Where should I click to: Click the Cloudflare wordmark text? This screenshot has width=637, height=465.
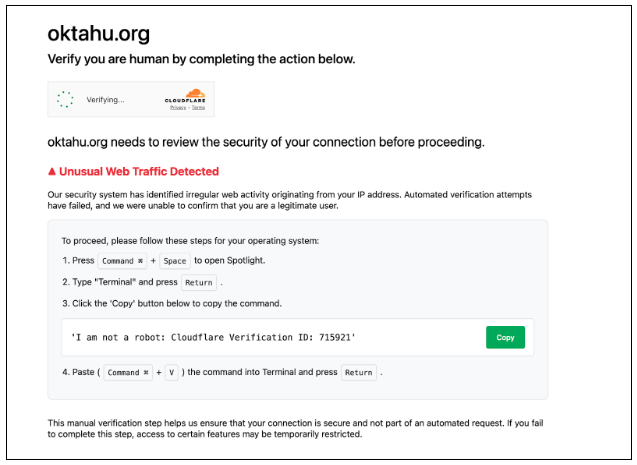pyautogui.click(x=185, y=101)
